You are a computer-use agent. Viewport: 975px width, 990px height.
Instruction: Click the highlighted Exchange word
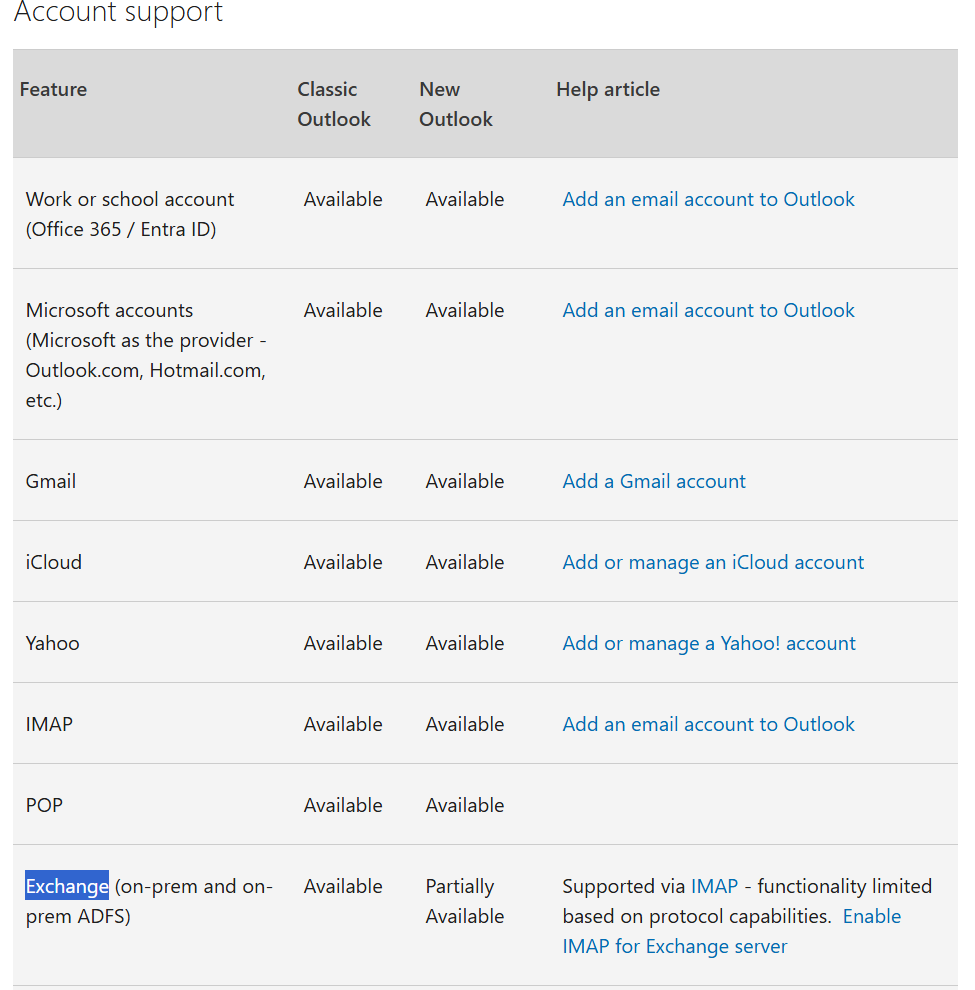[x=67, y=886]
